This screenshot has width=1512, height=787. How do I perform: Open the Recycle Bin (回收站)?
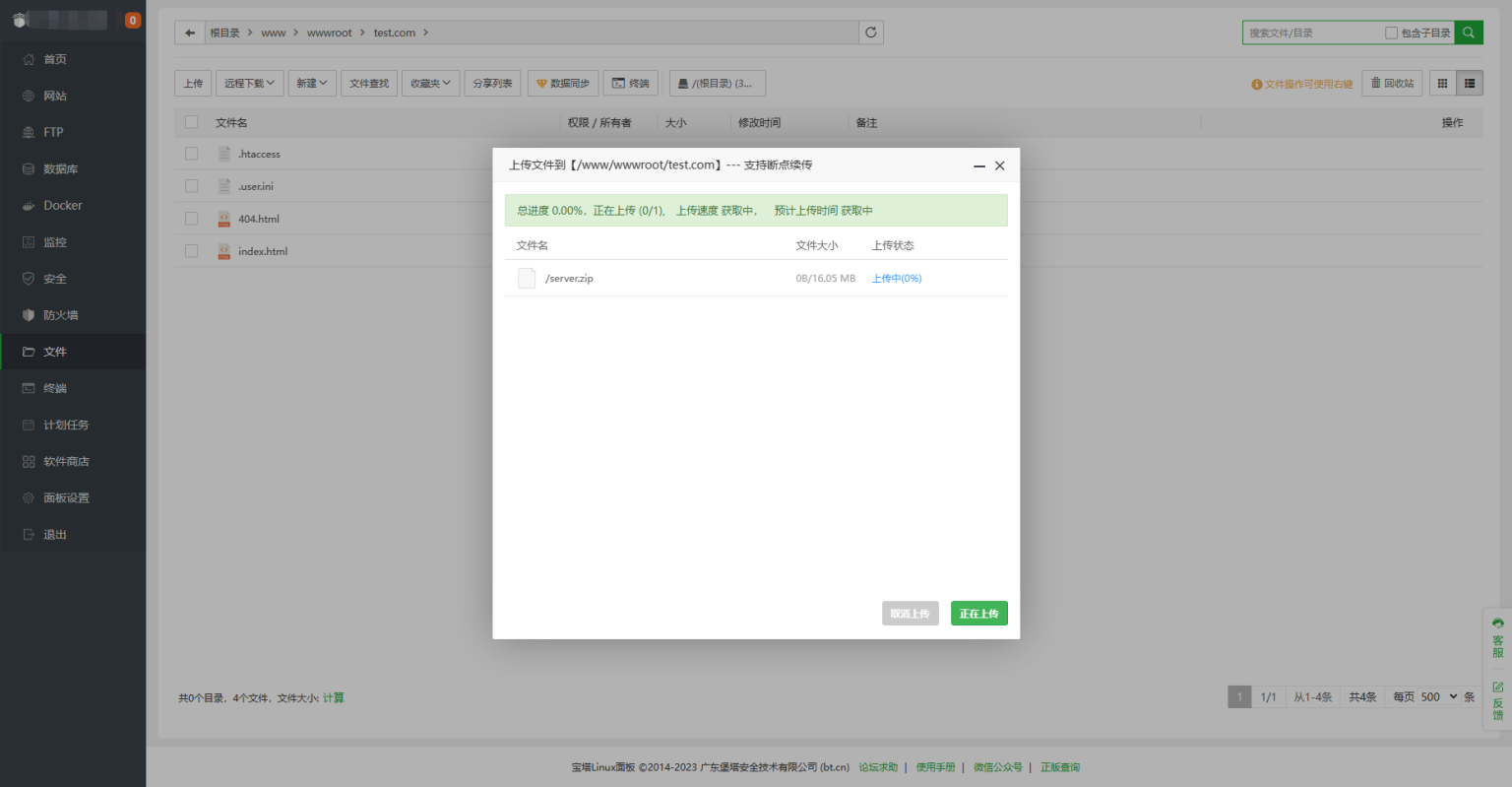(1392, 84)
